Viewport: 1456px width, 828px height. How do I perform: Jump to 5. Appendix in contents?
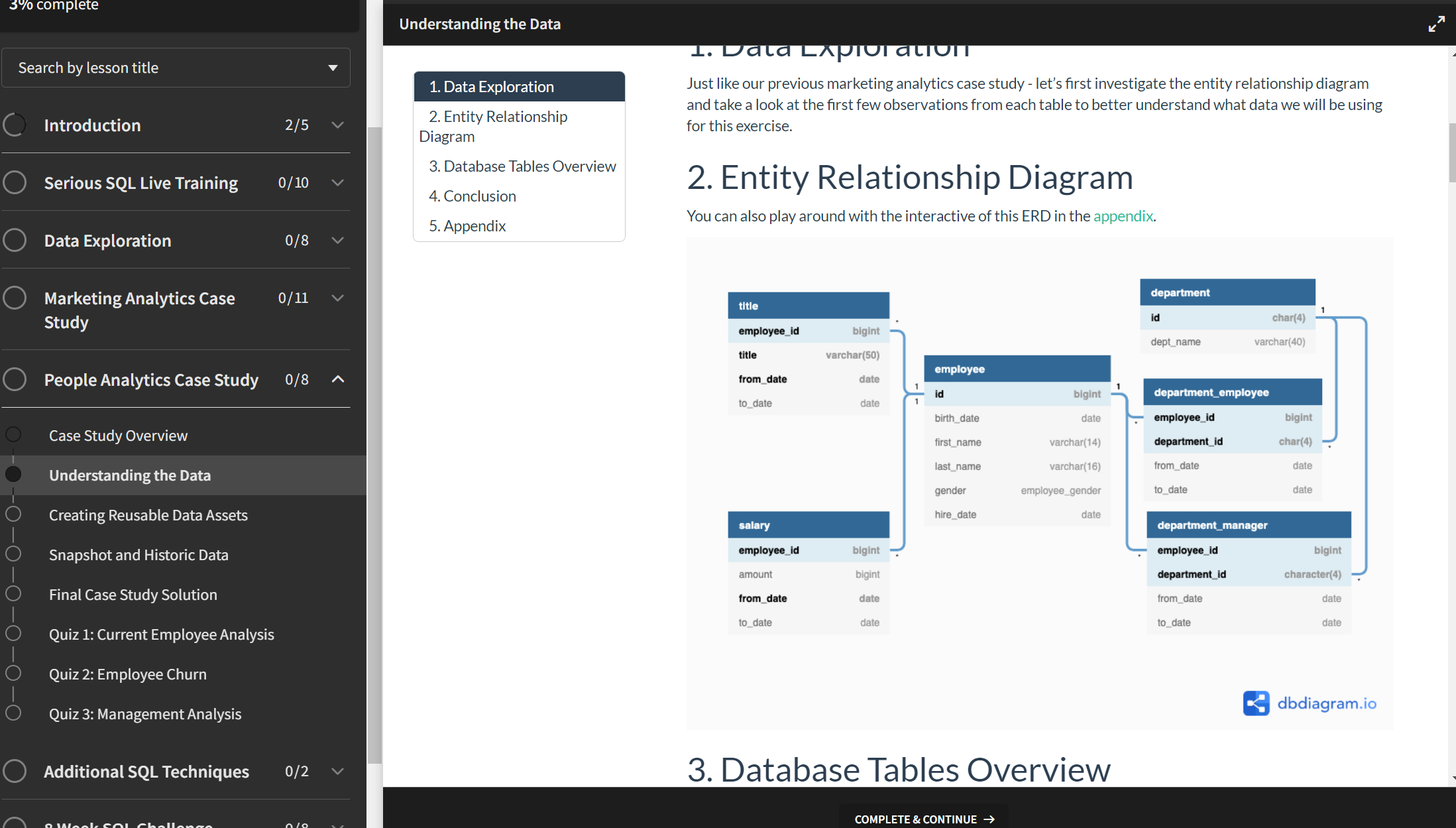tap(519, 226)
